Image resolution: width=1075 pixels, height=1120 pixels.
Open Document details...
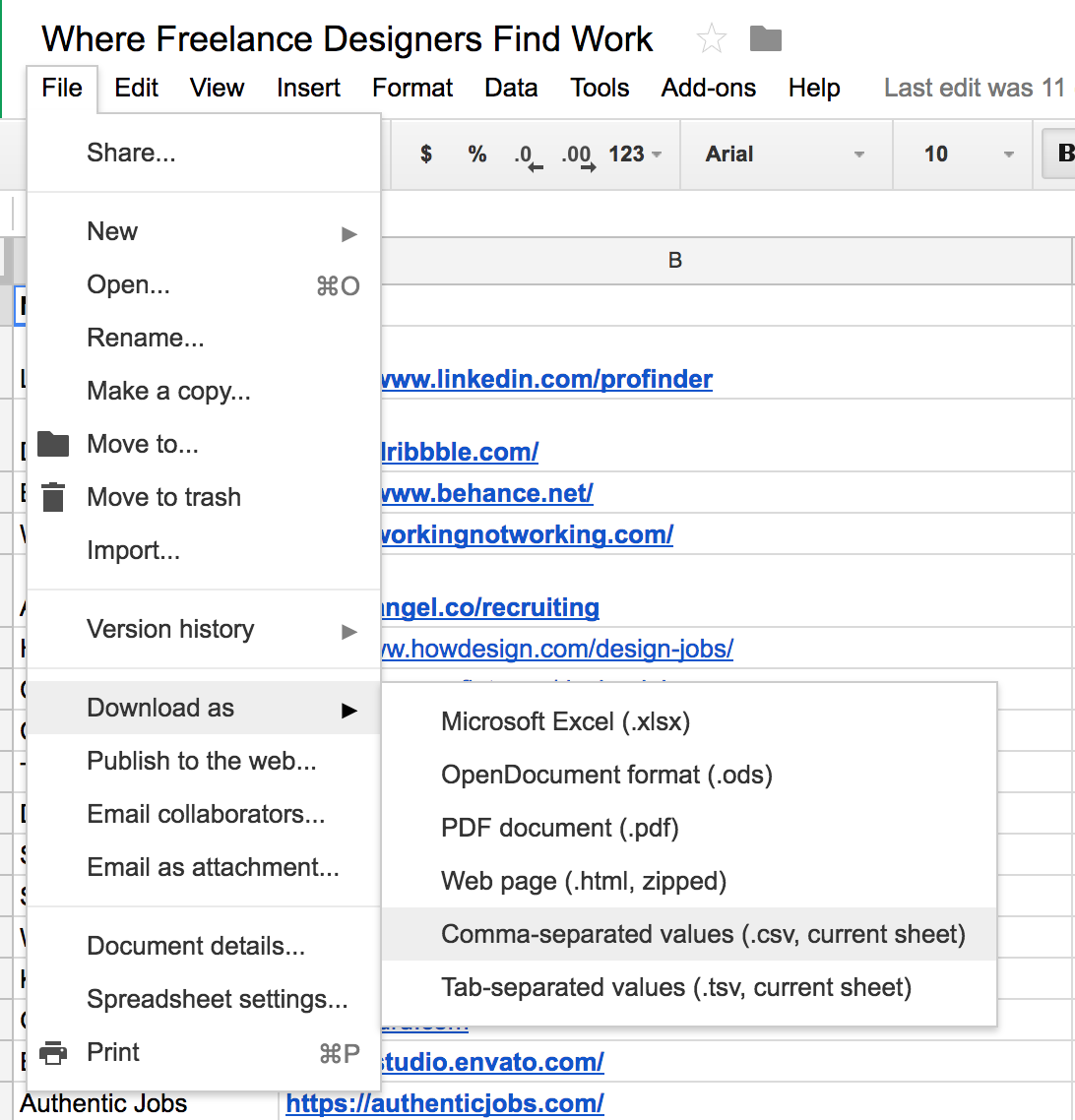tap(204, 946)
